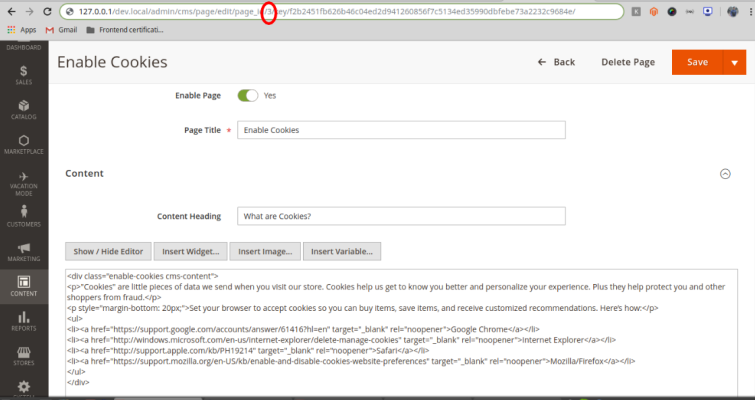
Task: Go Back to the previous page
Action: (x=556, y=62)
